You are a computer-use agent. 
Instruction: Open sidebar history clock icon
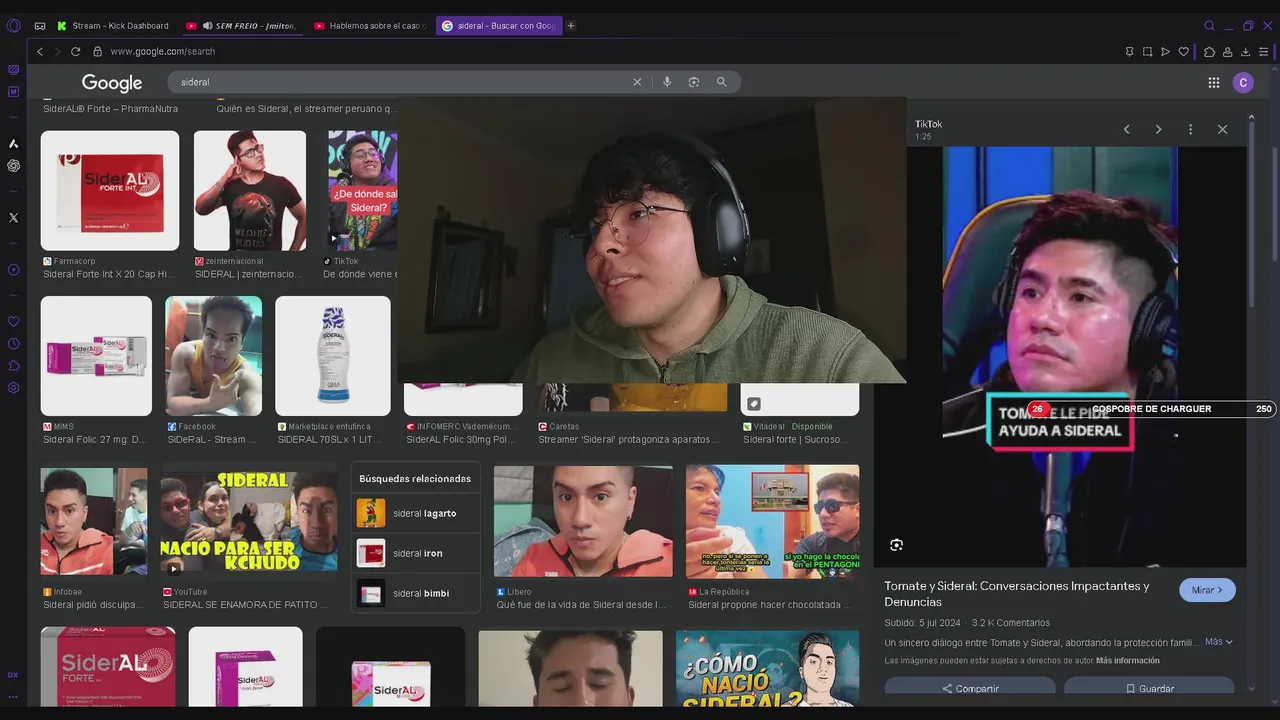pyautogui.click(x=13, y=344)
